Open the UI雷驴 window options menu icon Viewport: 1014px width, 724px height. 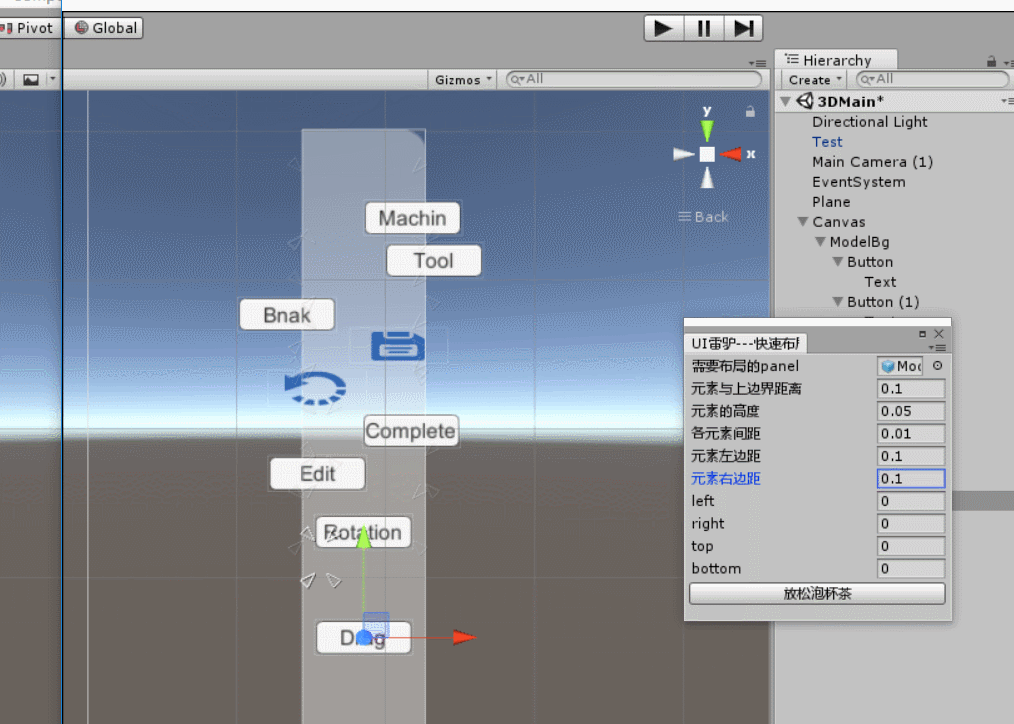pyautogui.click(x=937, y=348)
